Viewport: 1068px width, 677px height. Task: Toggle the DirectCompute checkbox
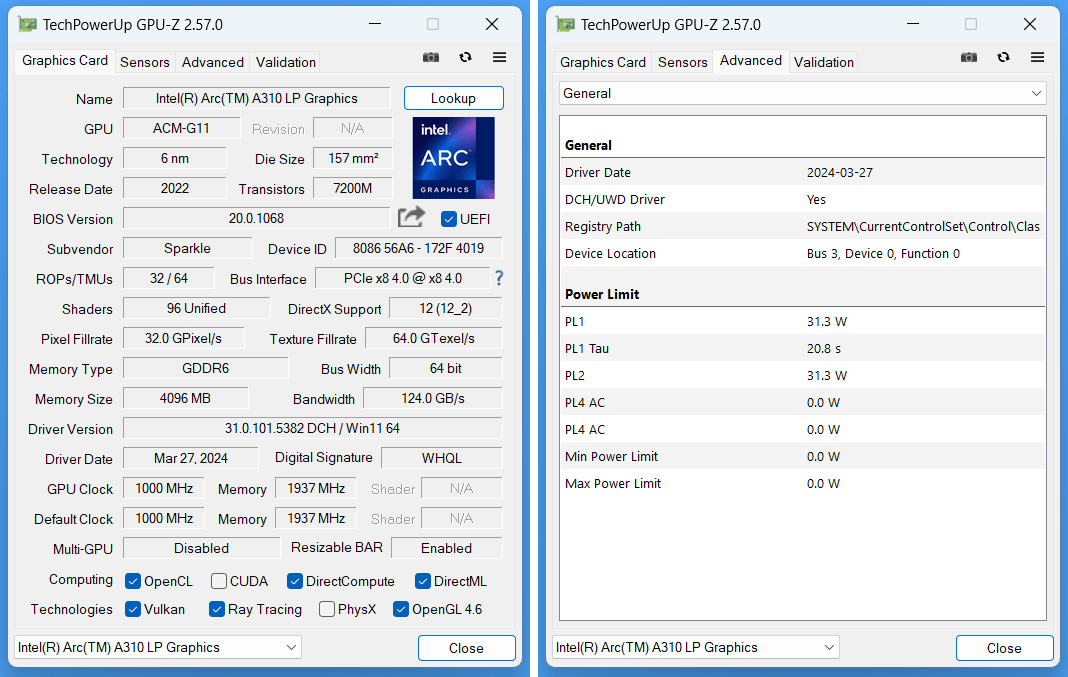click(295, 581)
